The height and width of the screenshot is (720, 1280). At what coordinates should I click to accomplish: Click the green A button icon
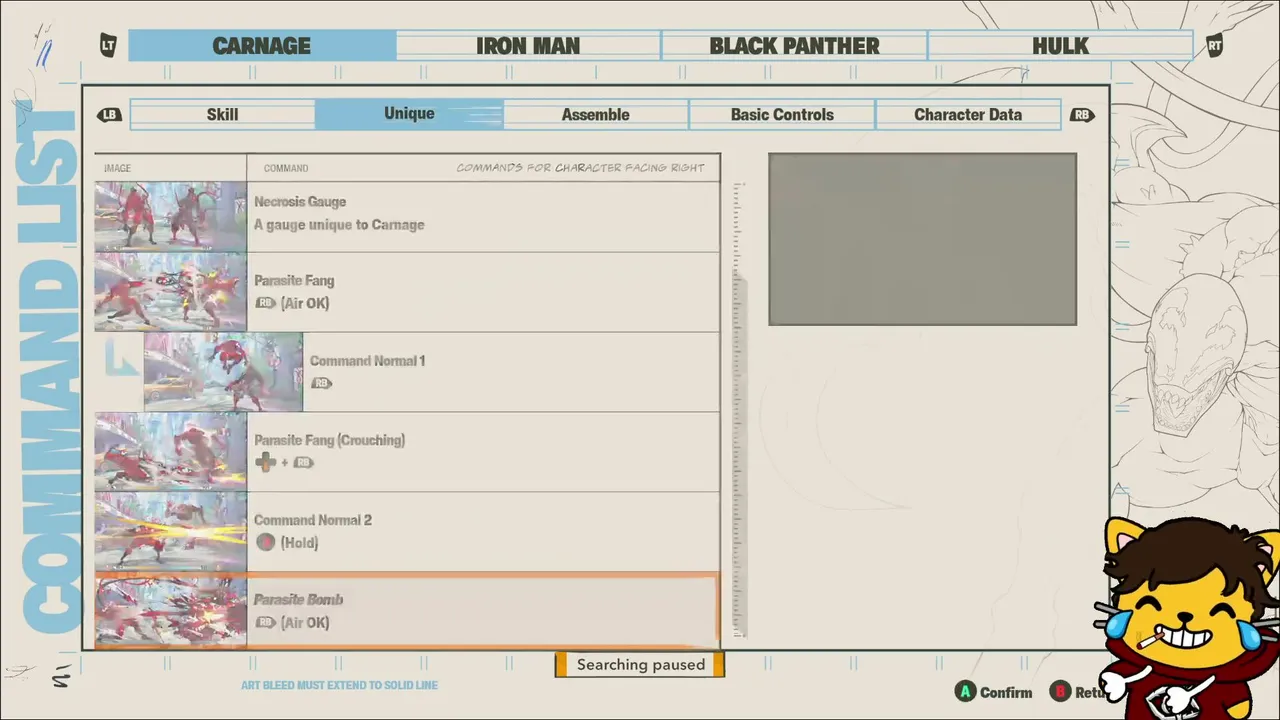[965, 692]
